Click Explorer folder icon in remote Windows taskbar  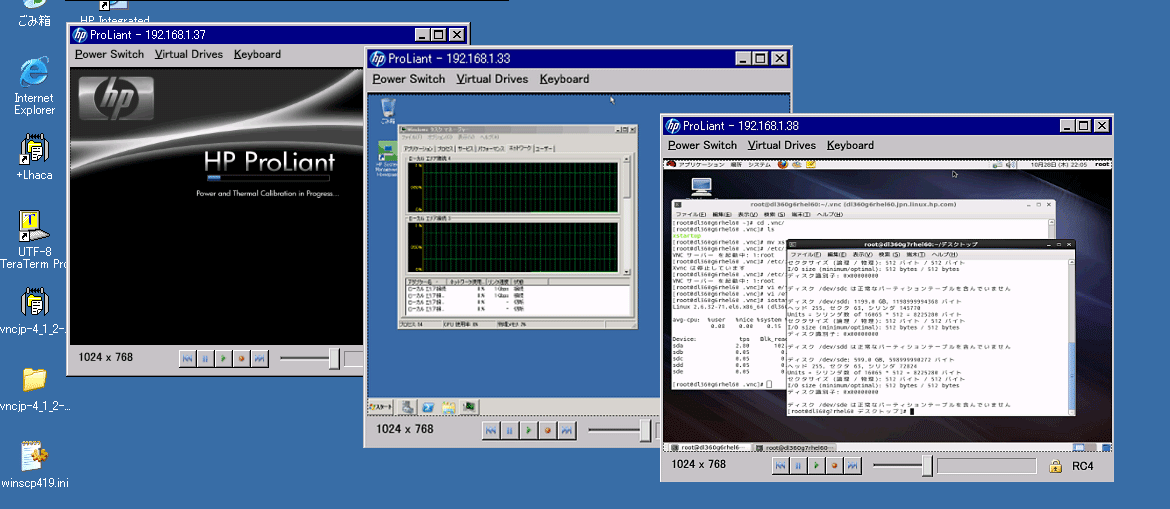click(448, 407)
